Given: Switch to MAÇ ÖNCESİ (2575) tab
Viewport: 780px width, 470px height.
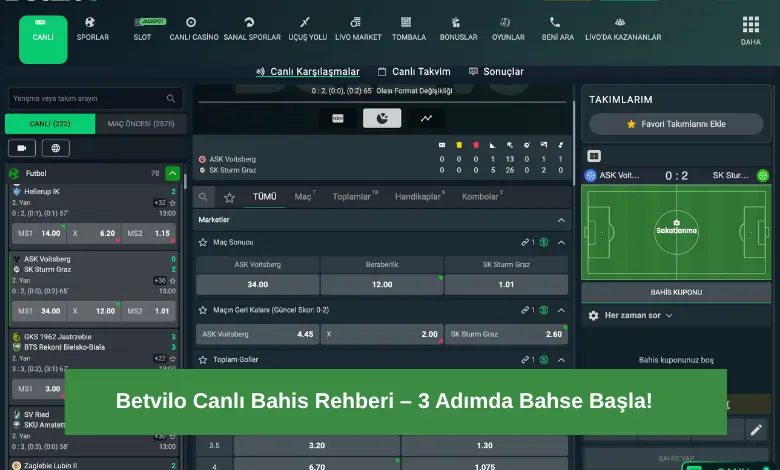Looking at the screenshot, I should [141, 124].
